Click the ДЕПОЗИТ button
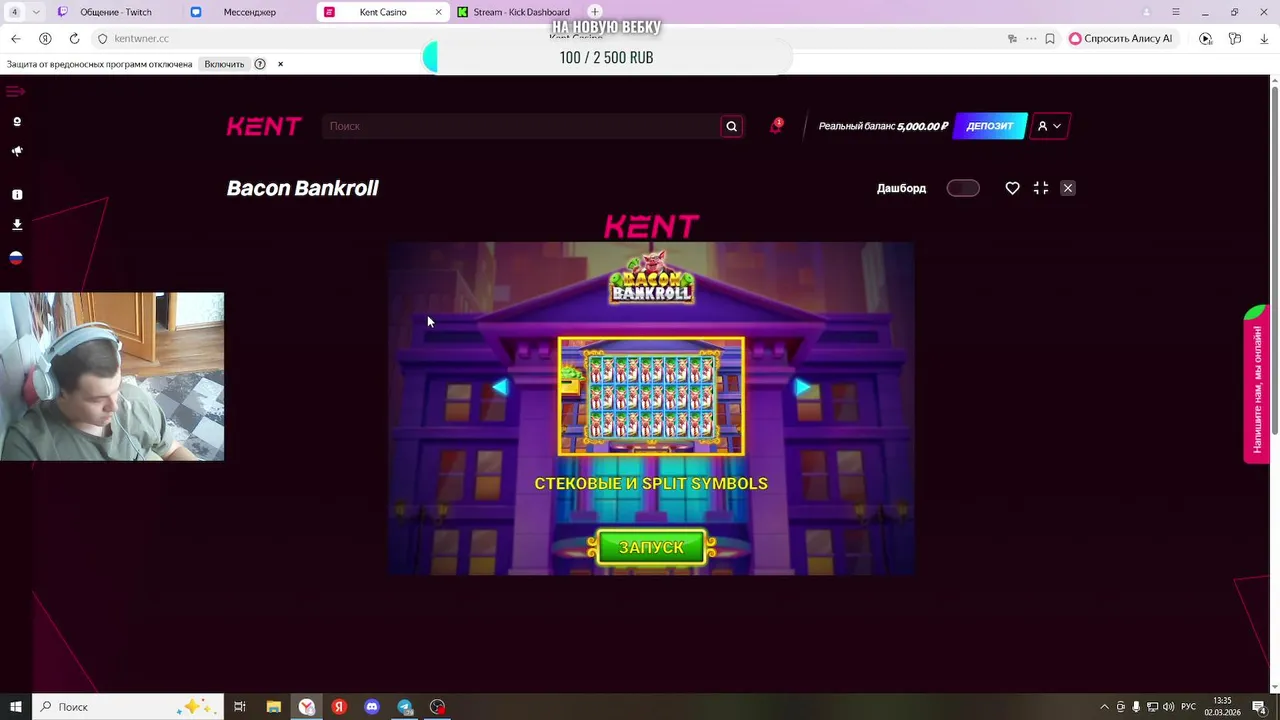 pyautogui.click(x=990, y=126)
